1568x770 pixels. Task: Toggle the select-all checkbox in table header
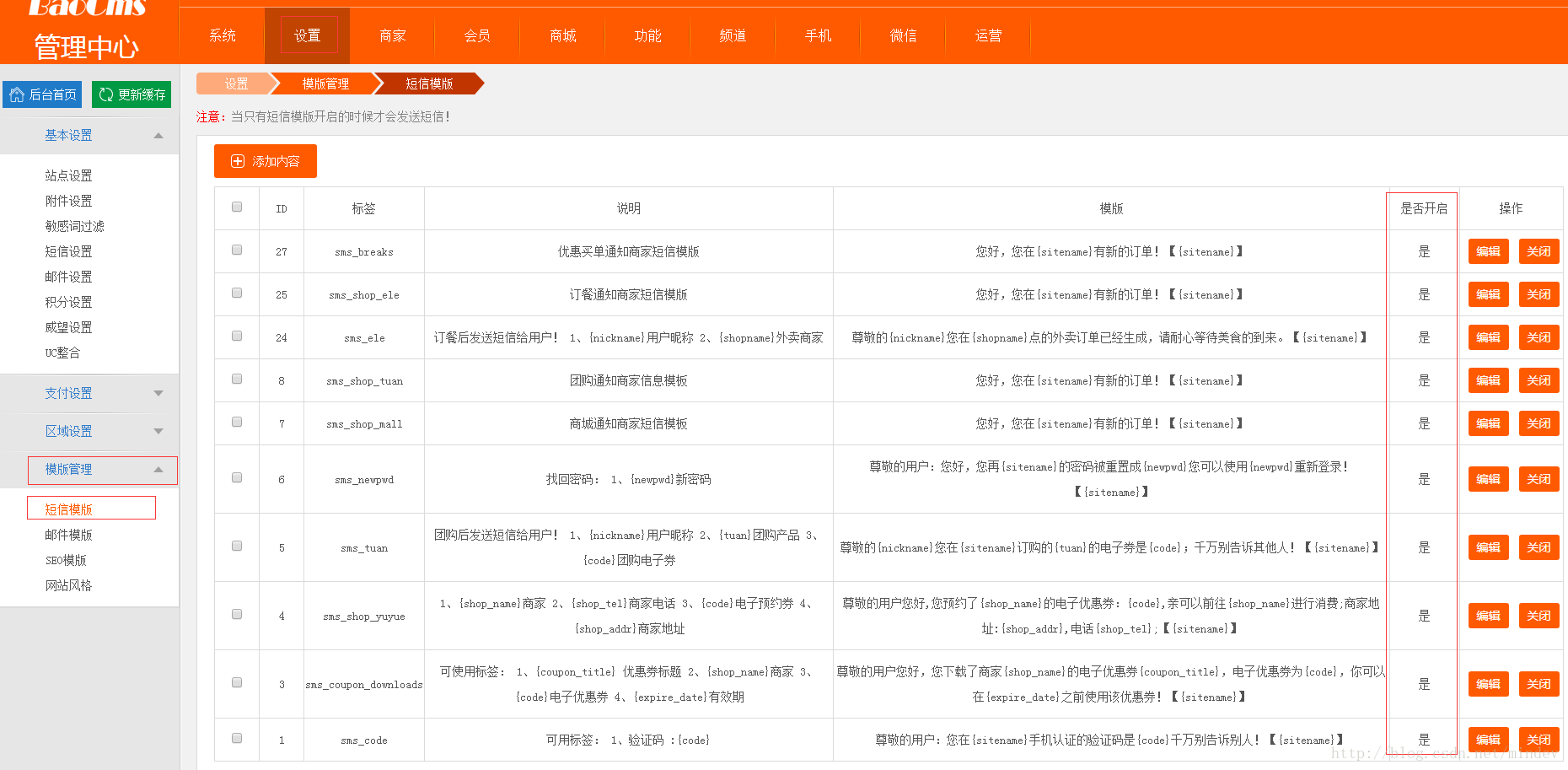coord(237,207)
